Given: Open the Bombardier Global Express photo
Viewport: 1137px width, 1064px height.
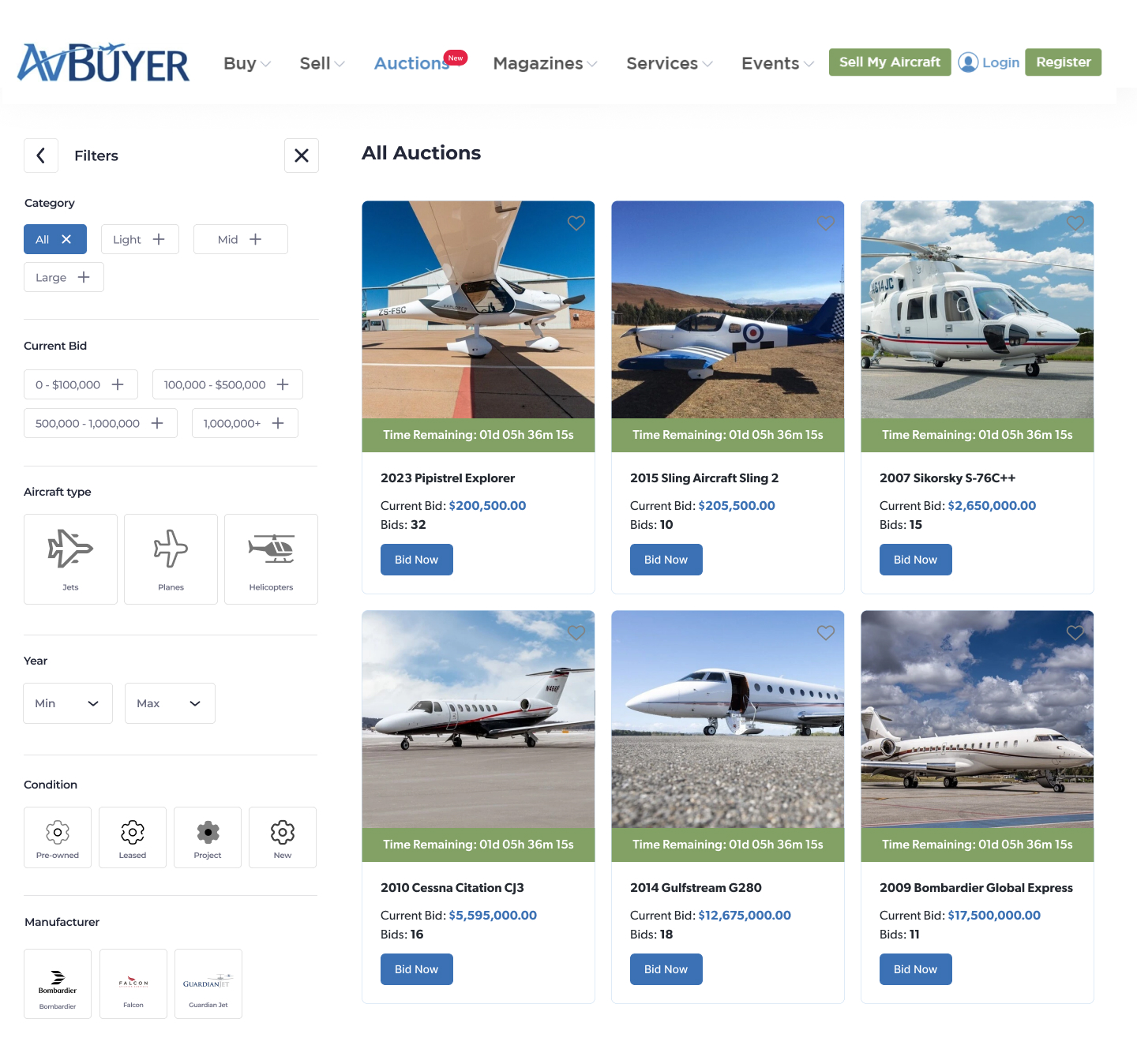Looking at the screenshot, I should [978, 719].
